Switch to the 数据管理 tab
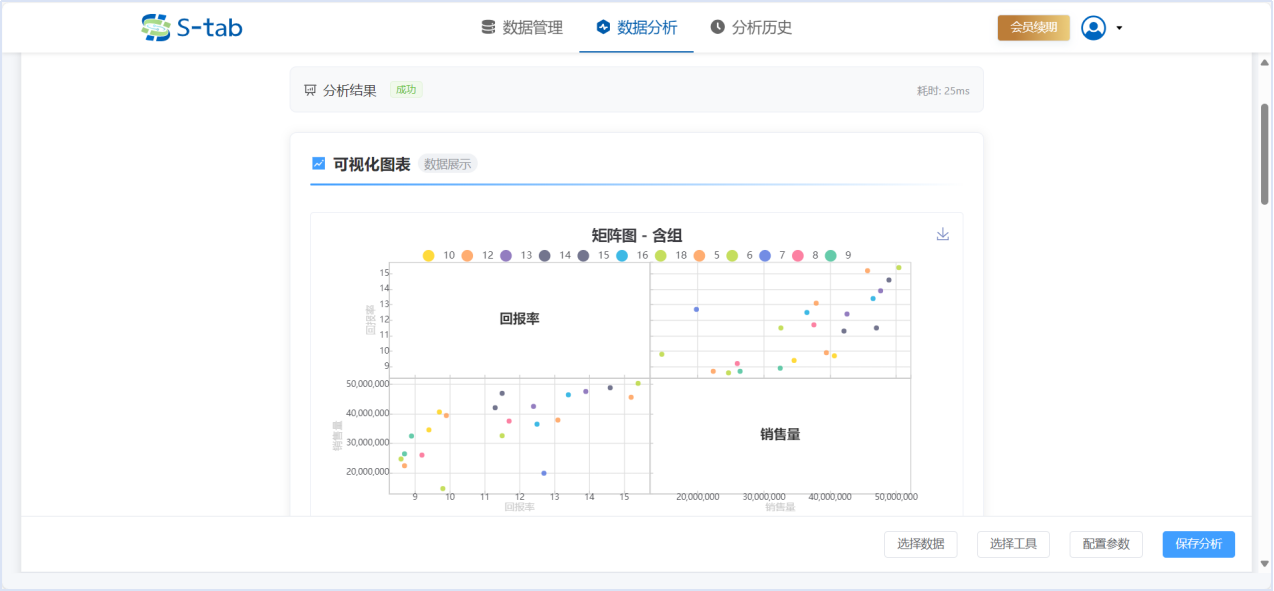 522,27
